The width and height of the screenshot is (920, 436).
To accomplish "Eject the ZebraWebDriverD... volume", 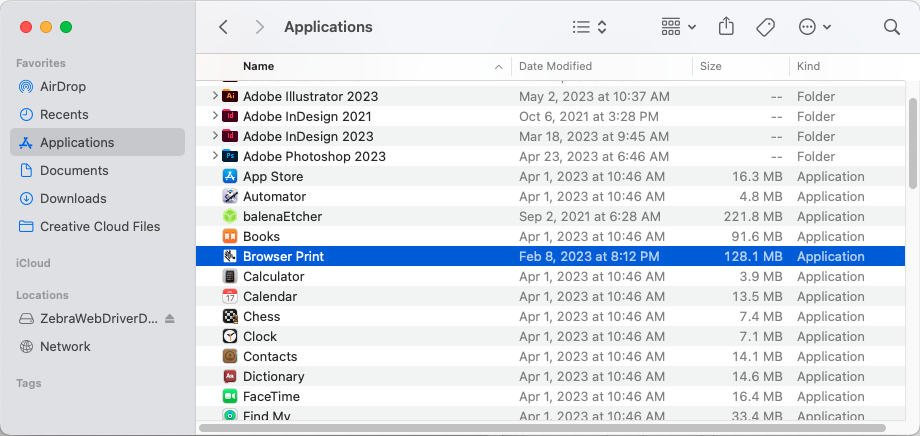I will coord(170,319).
